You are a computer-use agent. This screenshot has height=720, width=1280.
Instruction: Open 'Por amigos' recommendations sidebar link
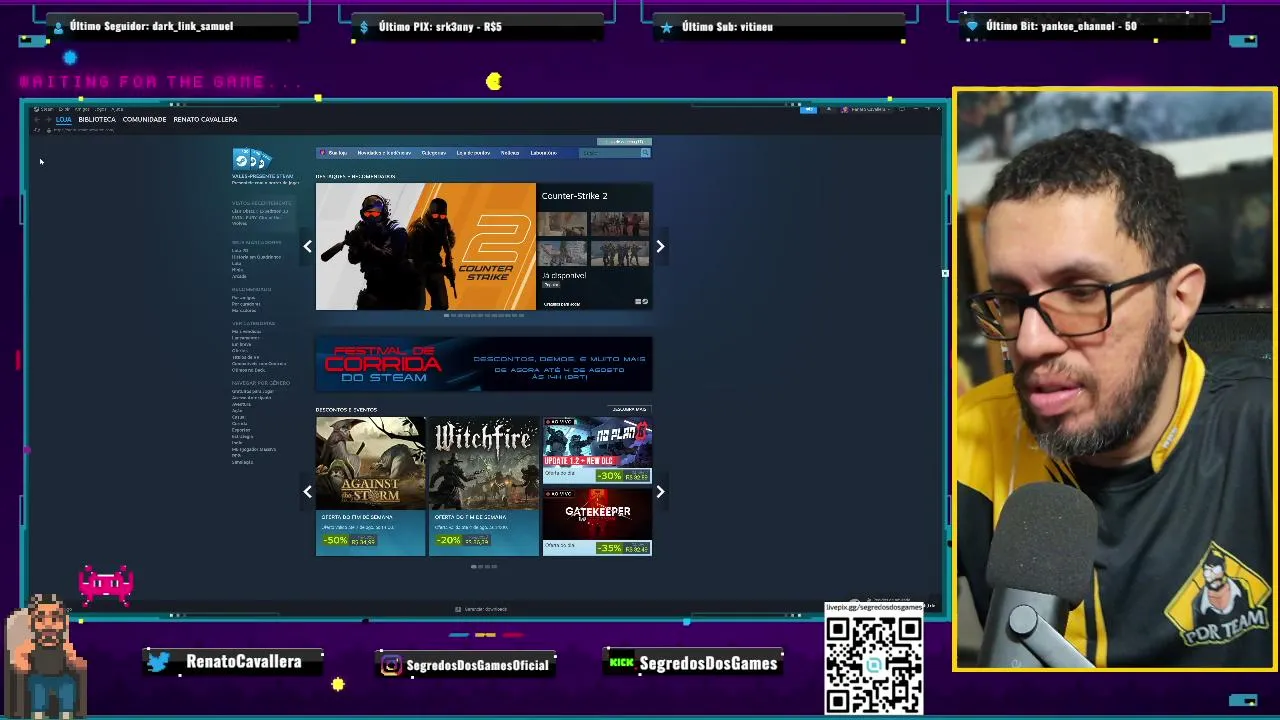[244, 298]
